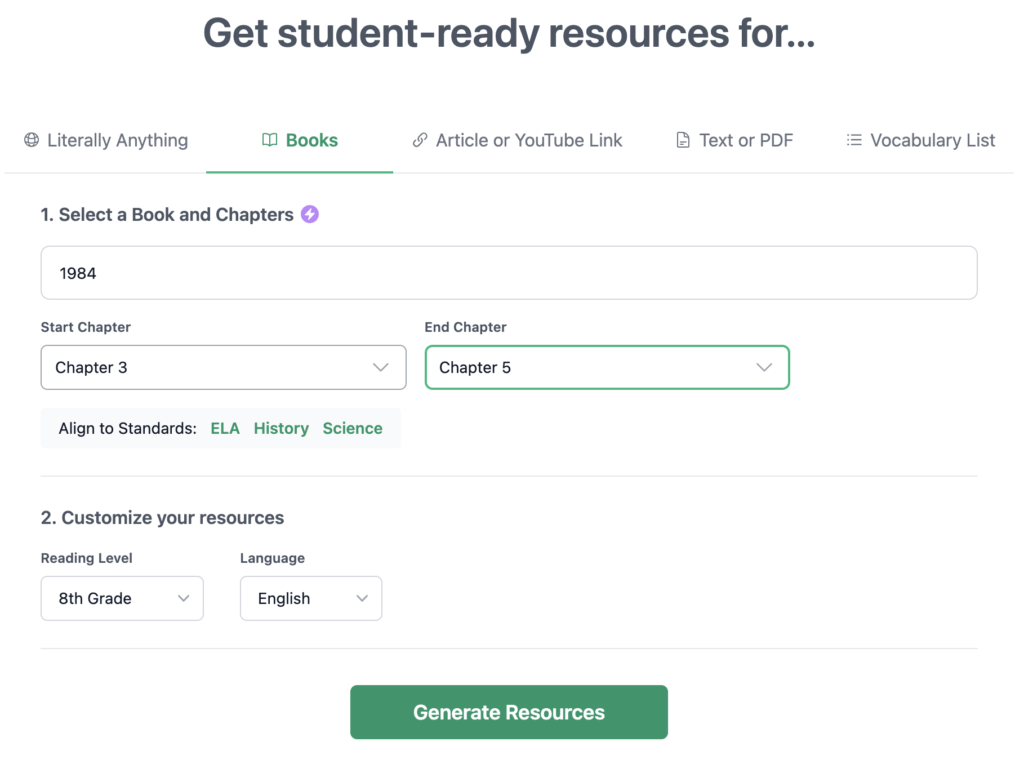Open the Language dropdown
Viewport: 1024px width, 773px height.
pyautogui.click(x=311, y=598)
